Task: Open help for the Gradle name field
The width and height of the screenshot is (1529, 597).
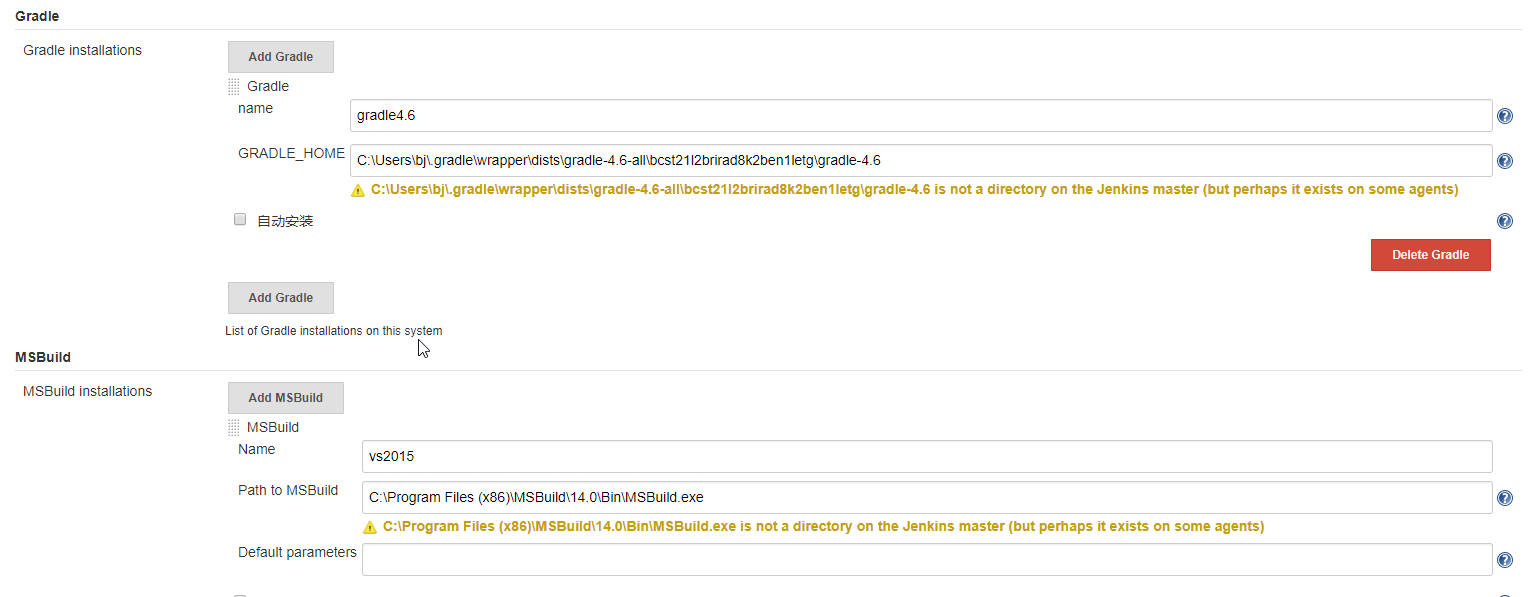Action: [1504, 117]
